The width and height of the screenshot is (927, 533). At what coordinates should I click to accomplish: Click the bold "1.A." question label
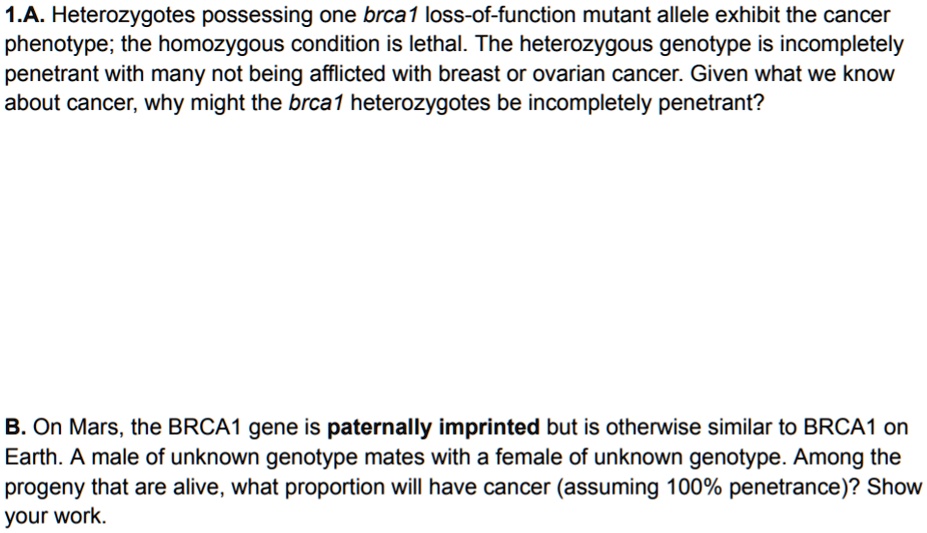tap(25, 15)
